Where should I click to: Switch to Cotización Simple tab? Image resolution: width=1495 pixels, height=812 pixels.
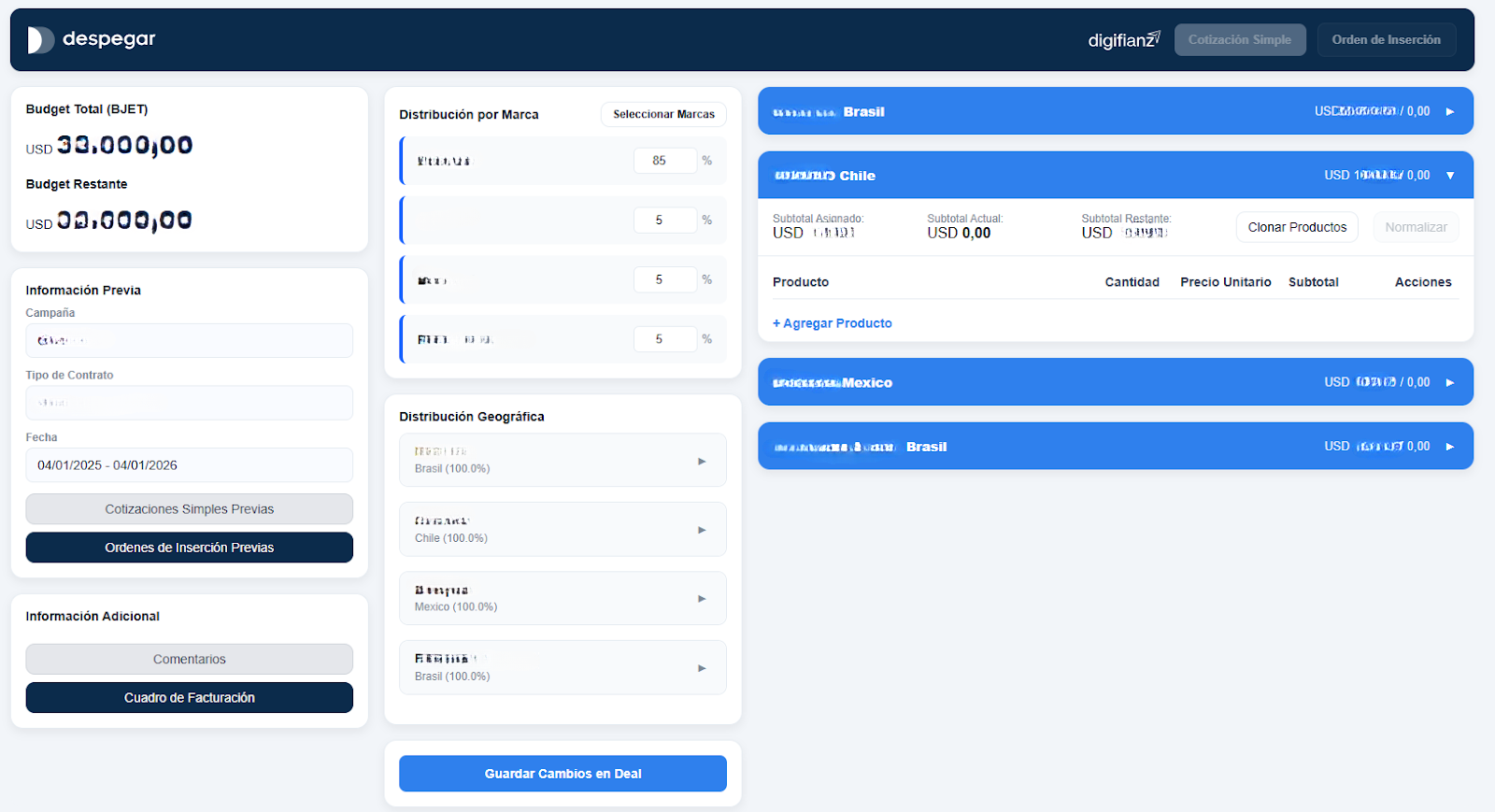click(1240, 39)
